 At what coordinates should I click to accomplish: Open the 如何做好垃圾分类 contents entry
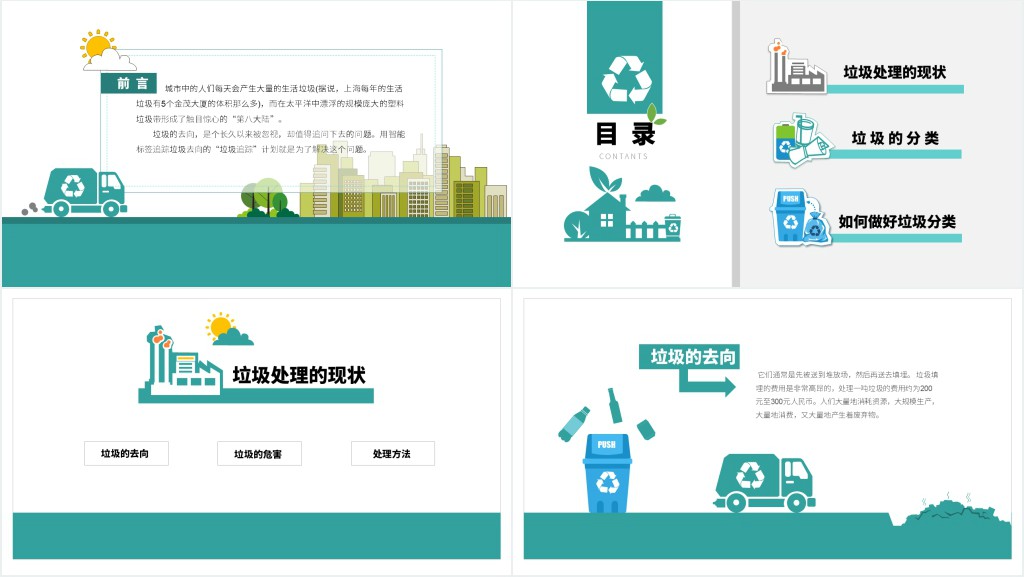tap(897, 222)
